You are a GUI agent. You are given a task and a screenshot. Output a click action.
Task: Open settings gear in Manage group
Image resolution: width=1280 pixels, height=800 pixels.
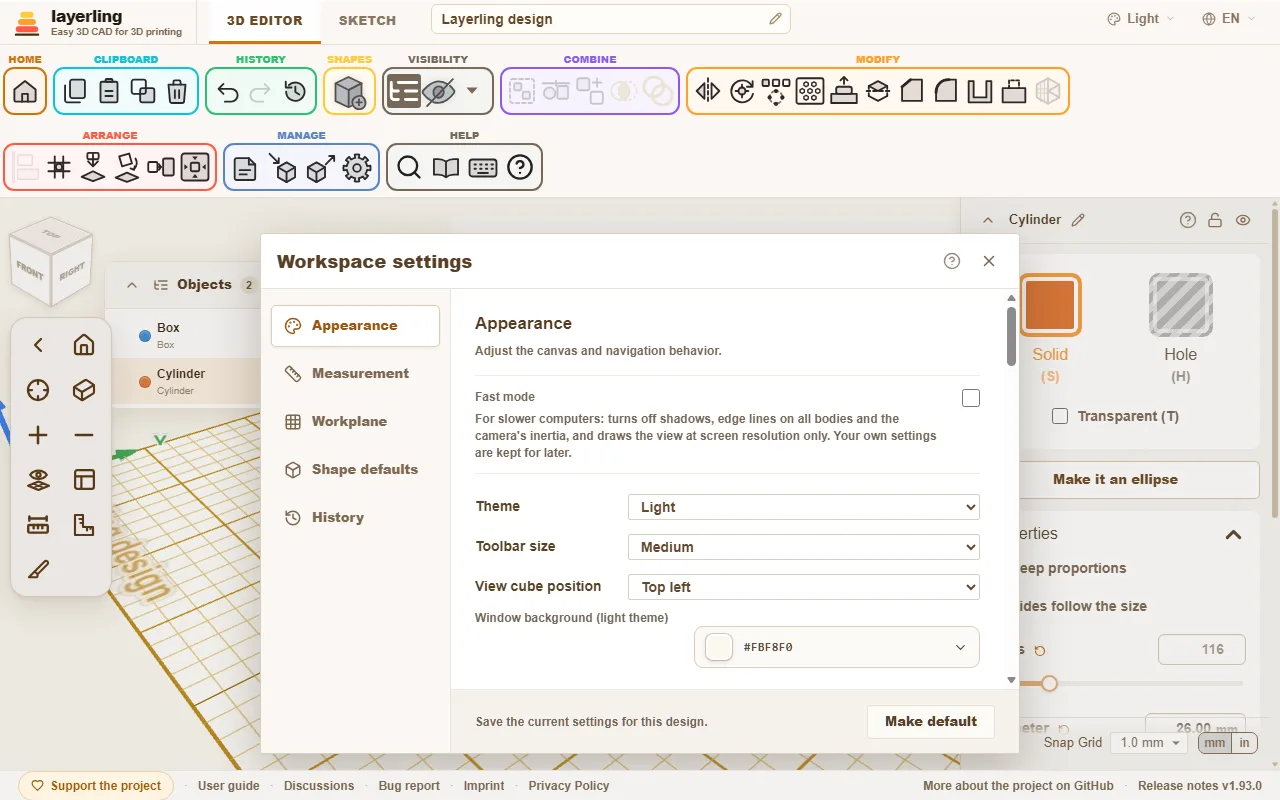click(357, 167)
